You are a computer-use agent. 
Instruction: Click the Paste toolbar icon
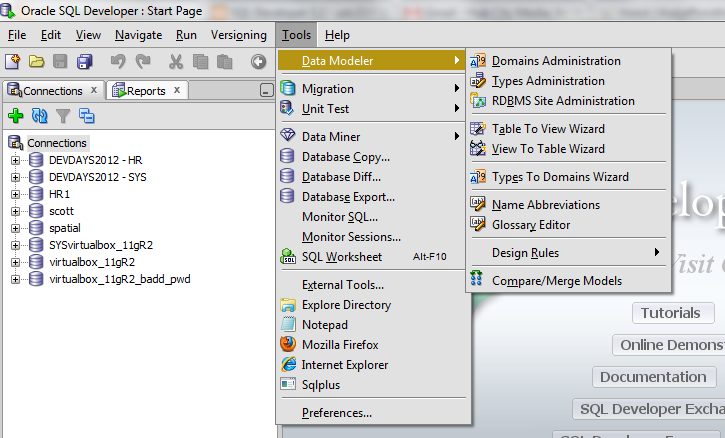coord(225,62)
